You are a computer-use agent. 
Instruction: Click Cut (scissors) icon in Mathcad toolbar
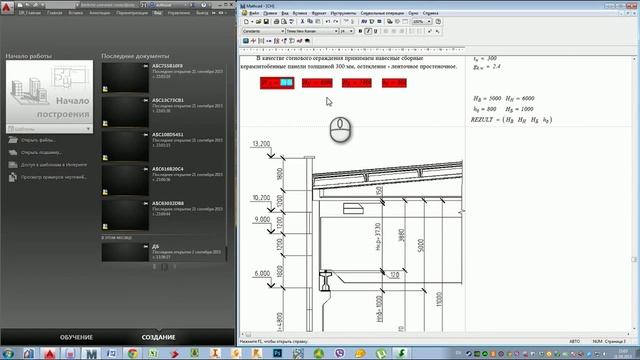[x=302, y=22]
